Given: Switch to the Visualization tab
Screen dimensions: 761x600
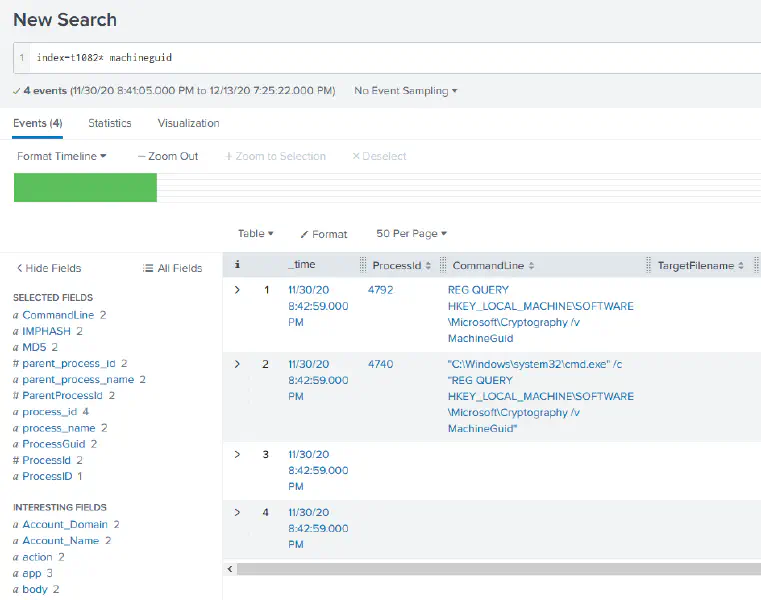Looking at the screenshot, I should click(188, 123).
